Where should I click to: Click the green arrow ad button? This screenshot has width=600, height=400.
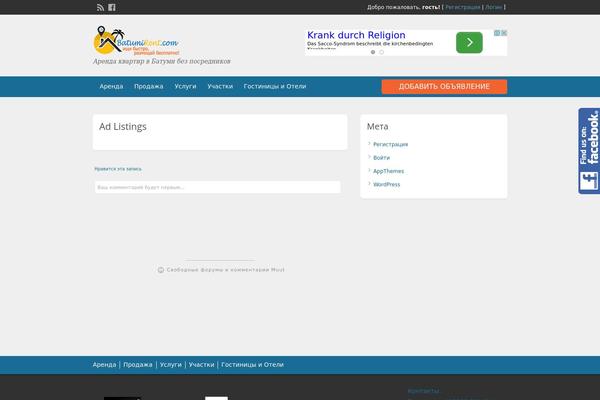(469, 42)
